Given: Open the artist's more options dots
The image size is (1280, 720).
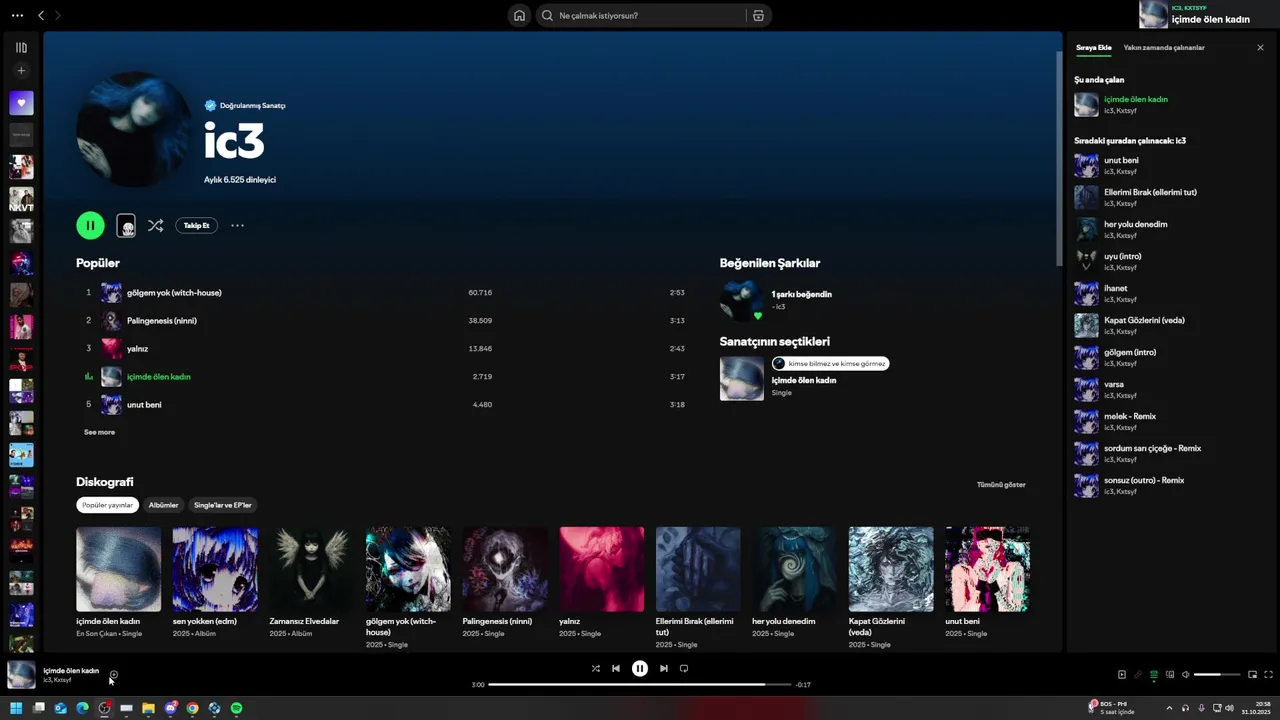Looking at the screenshot, I should point(237,226).
